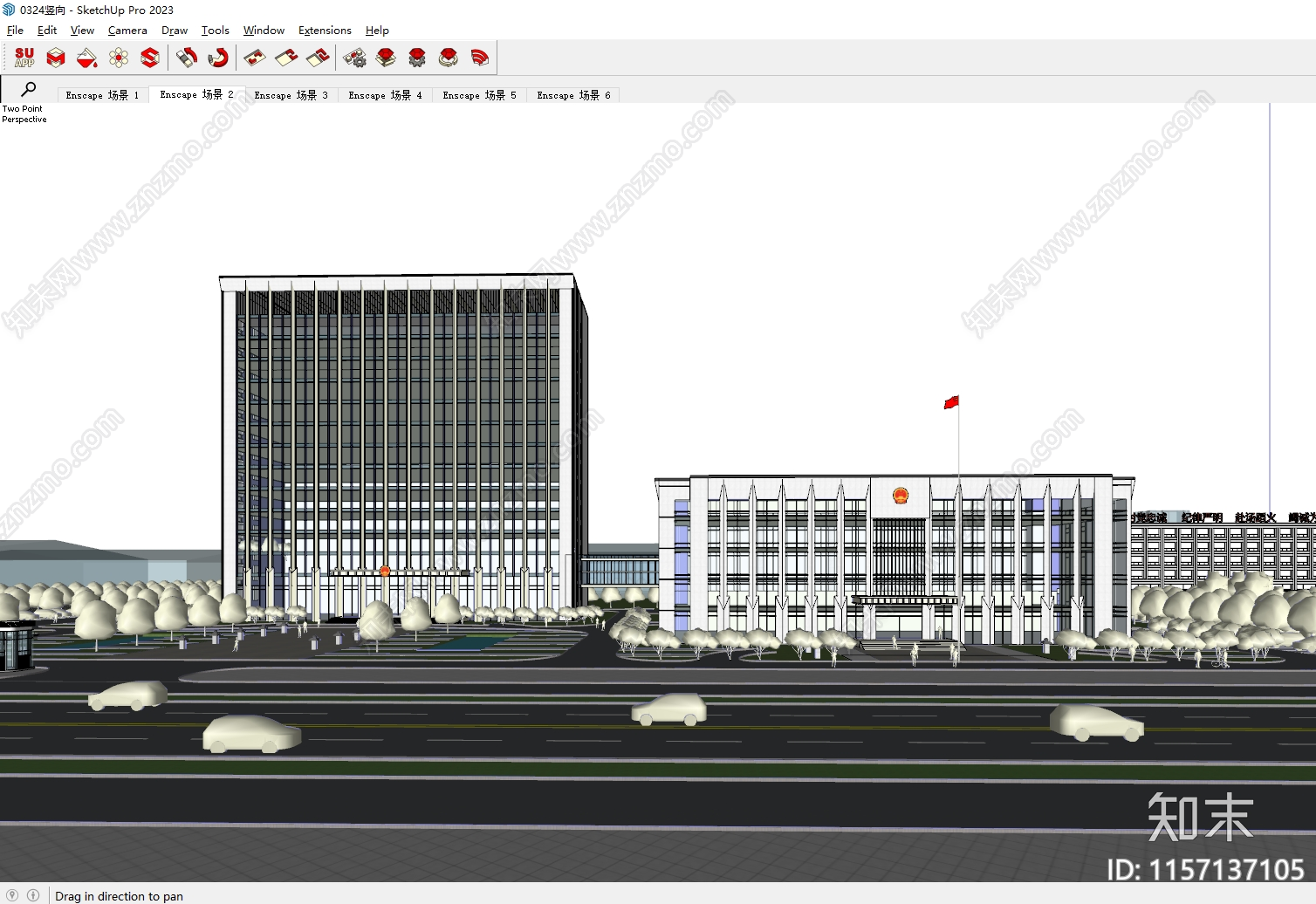Open the Help menu

377,30
